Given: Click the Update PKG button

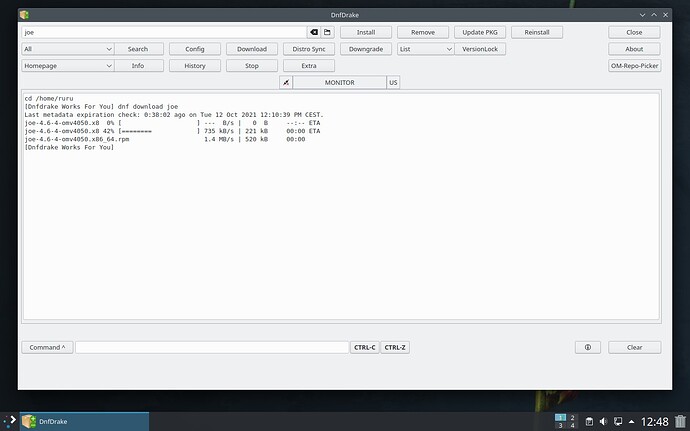Looking at the screenshot, I should tap(480, 32).
